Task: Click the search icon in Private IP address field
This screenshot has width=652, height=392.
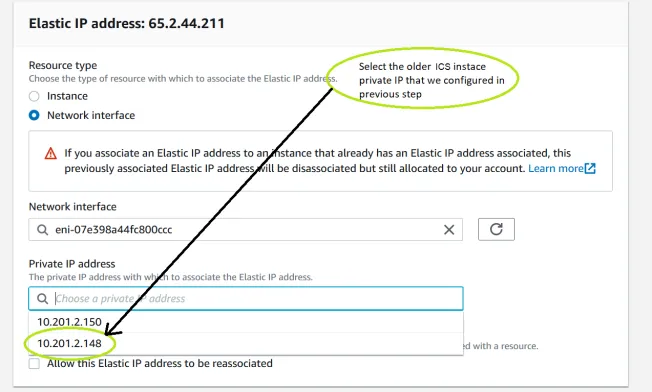Action: pos(42,298)
